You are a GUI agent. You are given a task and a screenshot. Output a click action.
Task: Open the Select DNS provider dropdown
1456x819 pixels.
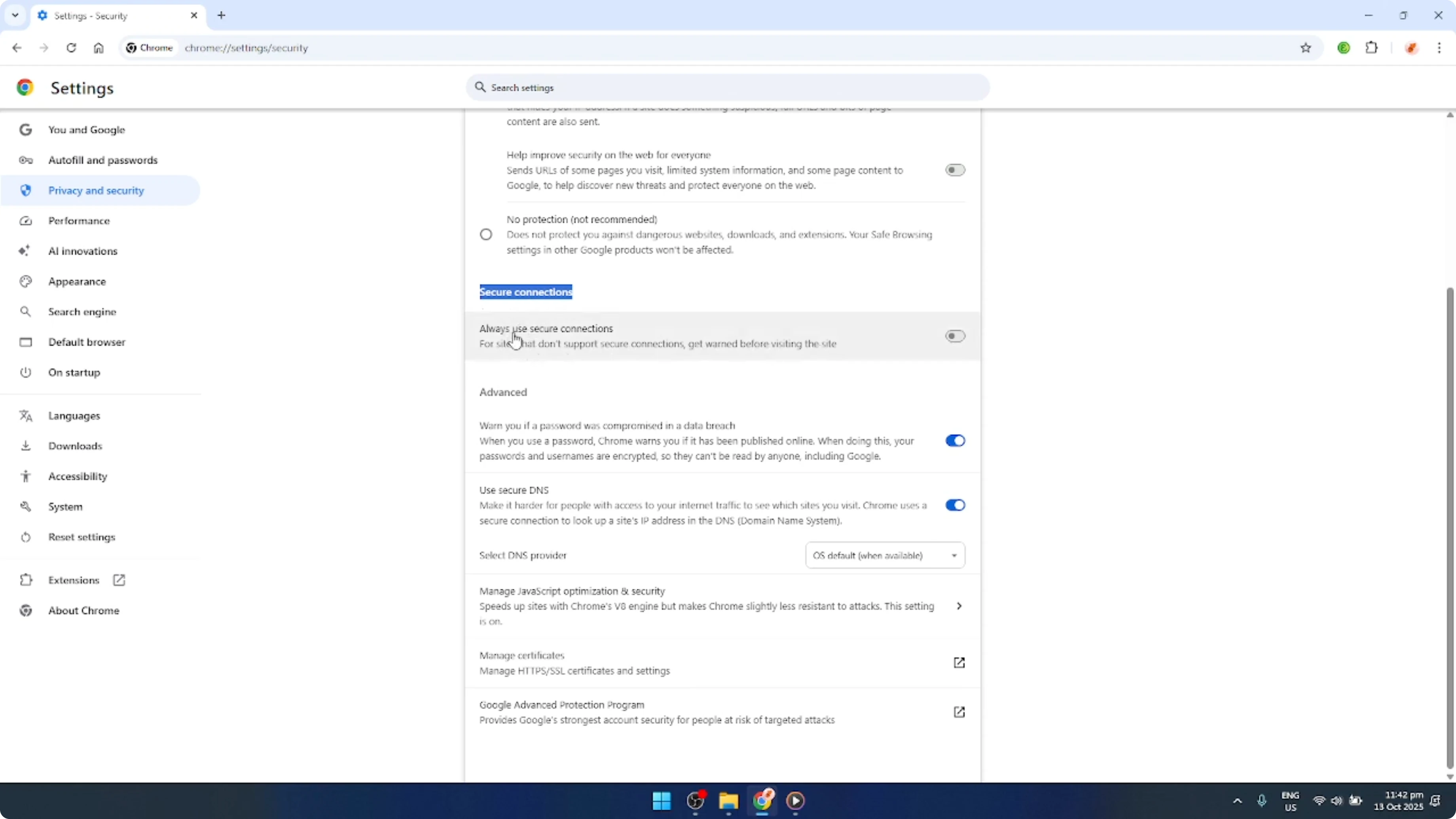[885, 555]
